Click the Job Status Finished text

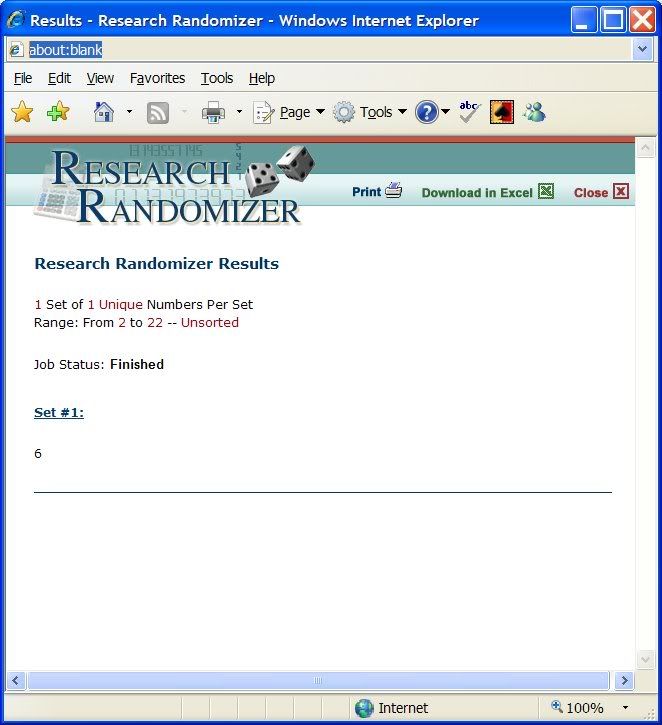pyautogui.click(x=99, y=364)
